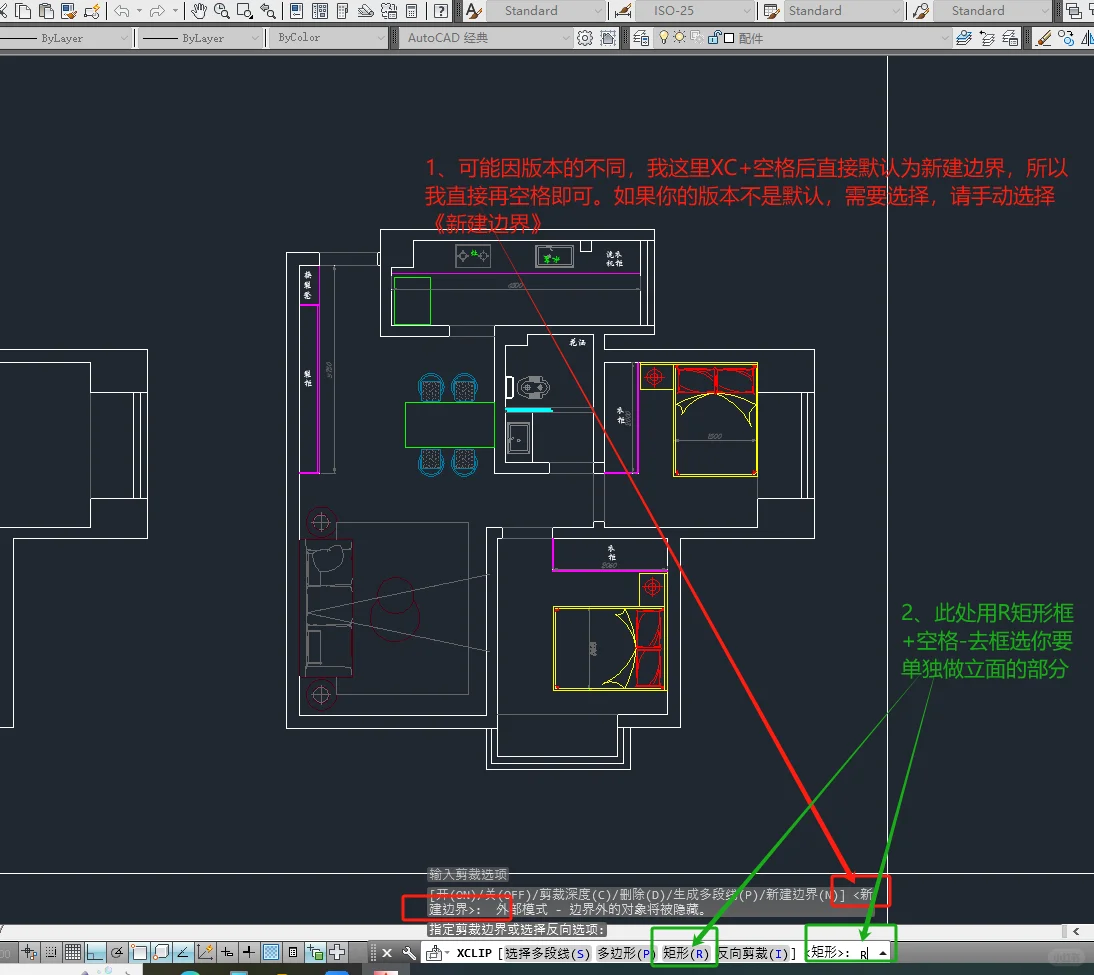Image resolution: width=1094 pixels, height=975 pixels.
Task: Open the ByColor plot style dropdown
Action: pyautogui.click(x=328, y=38)
